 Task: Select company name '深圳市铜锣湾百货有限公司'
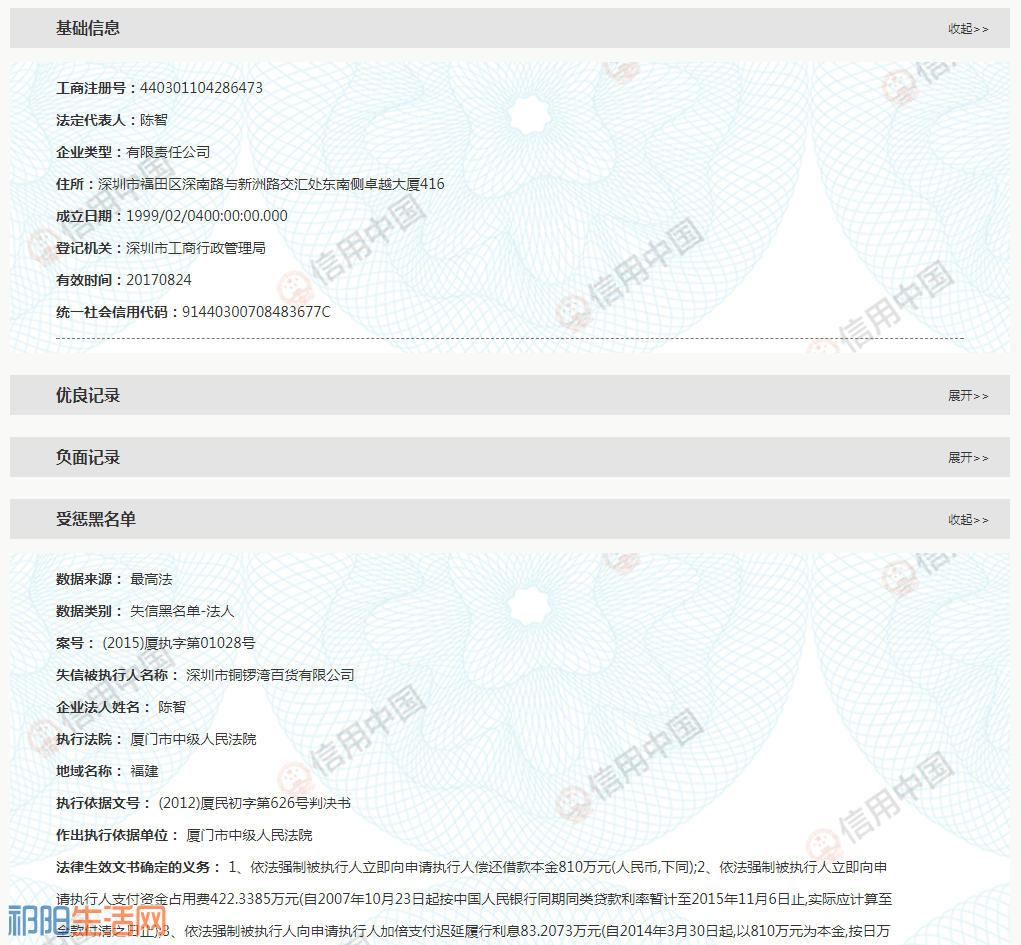click(x=270, y=675)
